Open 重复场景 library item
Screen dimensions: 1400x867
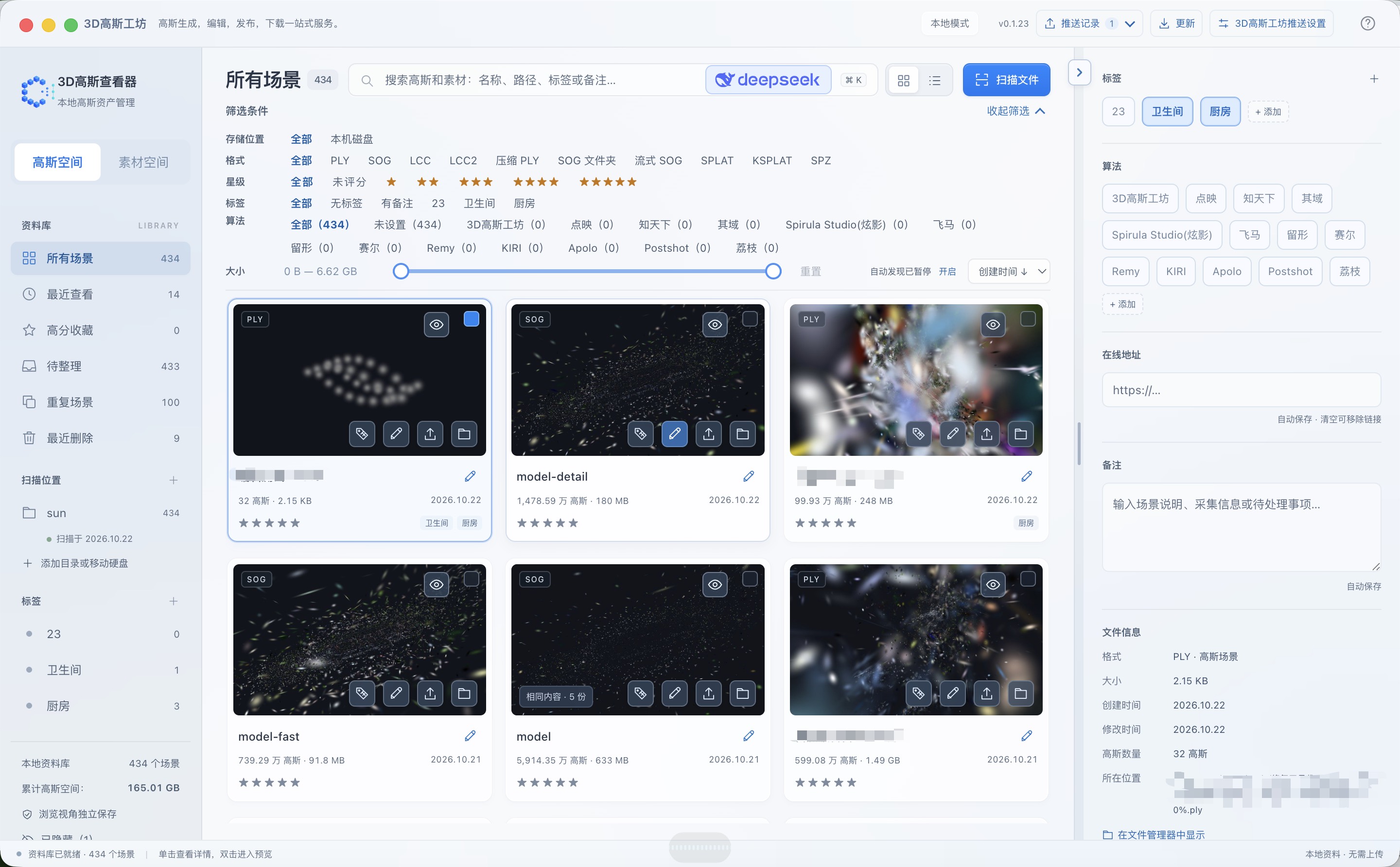point(100,402)
